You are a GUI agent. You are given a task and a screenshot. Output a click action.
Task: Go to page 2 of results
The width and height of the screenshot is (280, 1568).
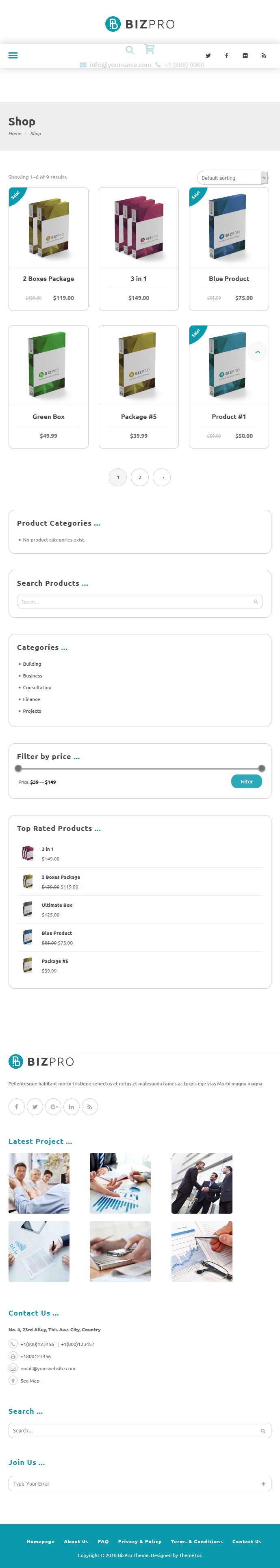coord(140,477)
